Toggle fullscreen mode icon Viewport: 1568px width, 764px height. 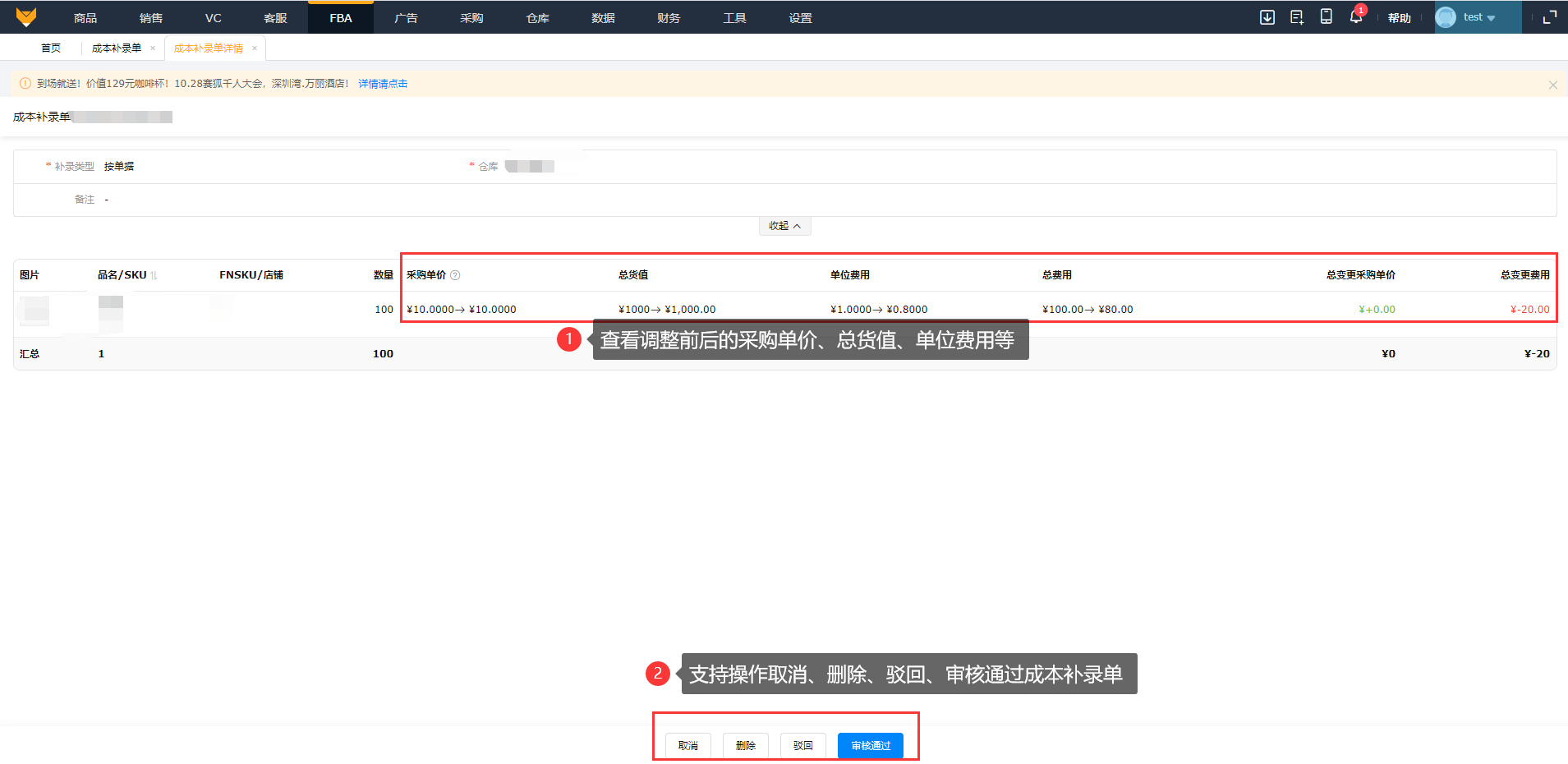pyautogui.click(x=1550, y=17)
